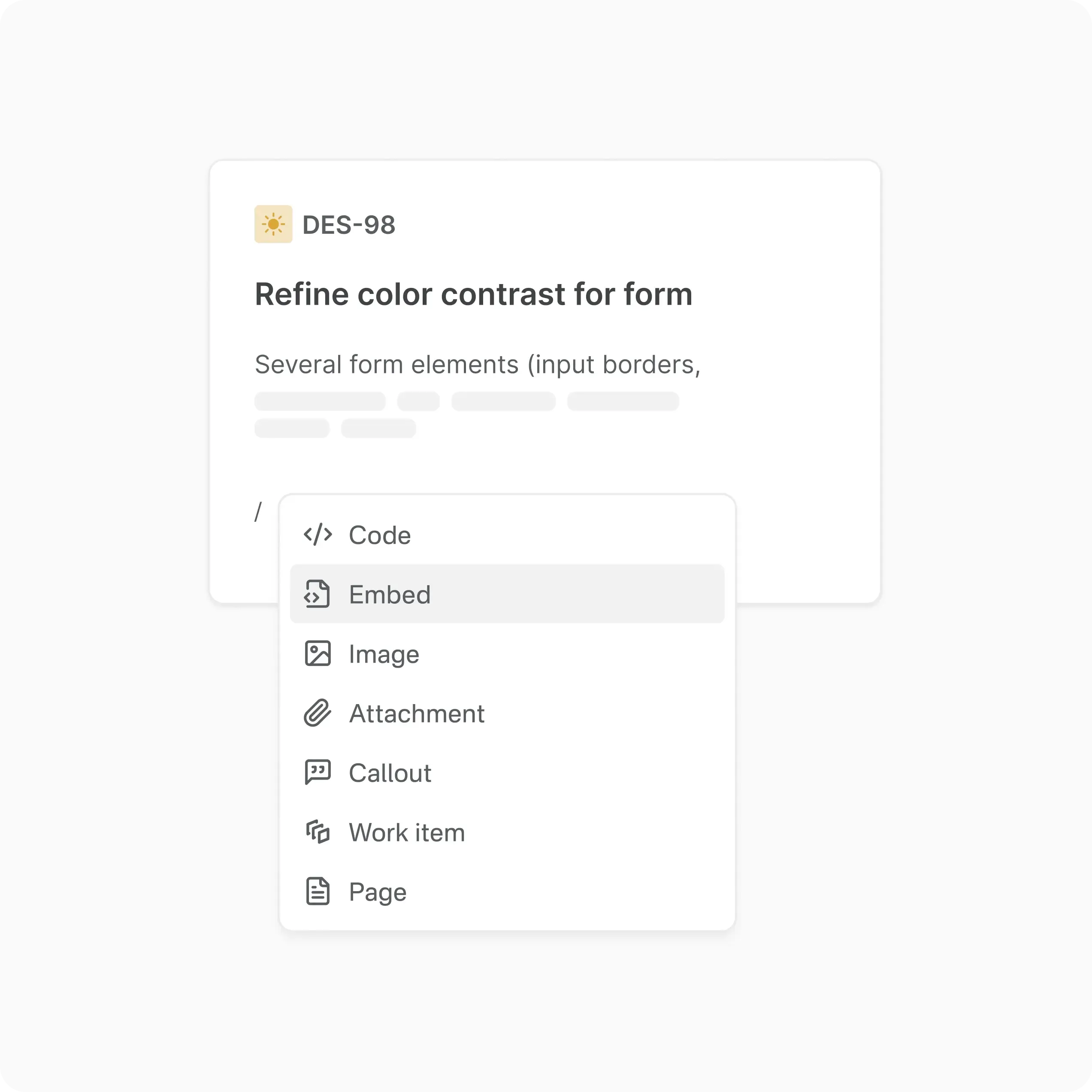Image resolution: width=1092 pixels, height=1092 pixels.
Task: Click the Embed file-code icon
Action: point(317,594)
